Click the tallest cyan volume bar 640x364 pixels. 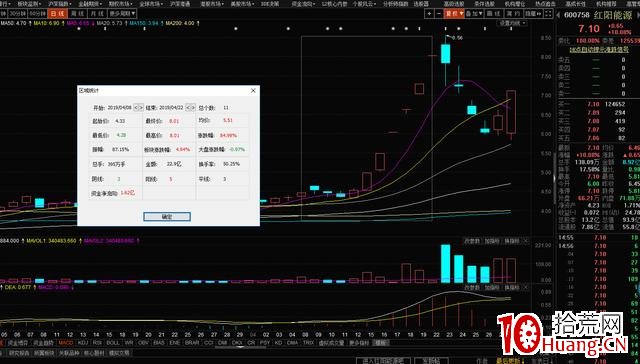446,264
